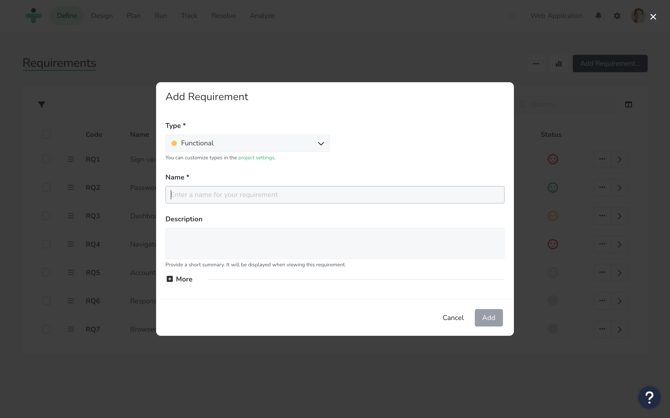Switch to the Design tab

click(x=102, y=16)
